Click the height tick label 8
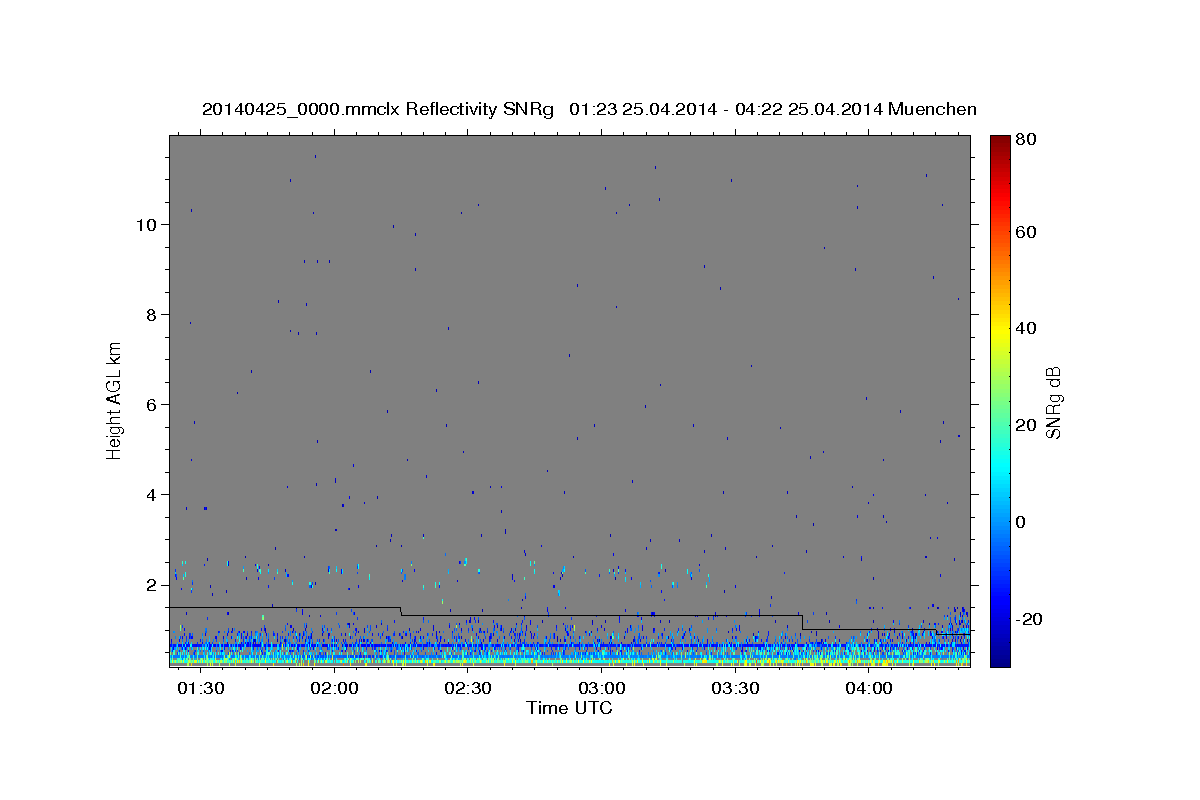 [152, 315]
